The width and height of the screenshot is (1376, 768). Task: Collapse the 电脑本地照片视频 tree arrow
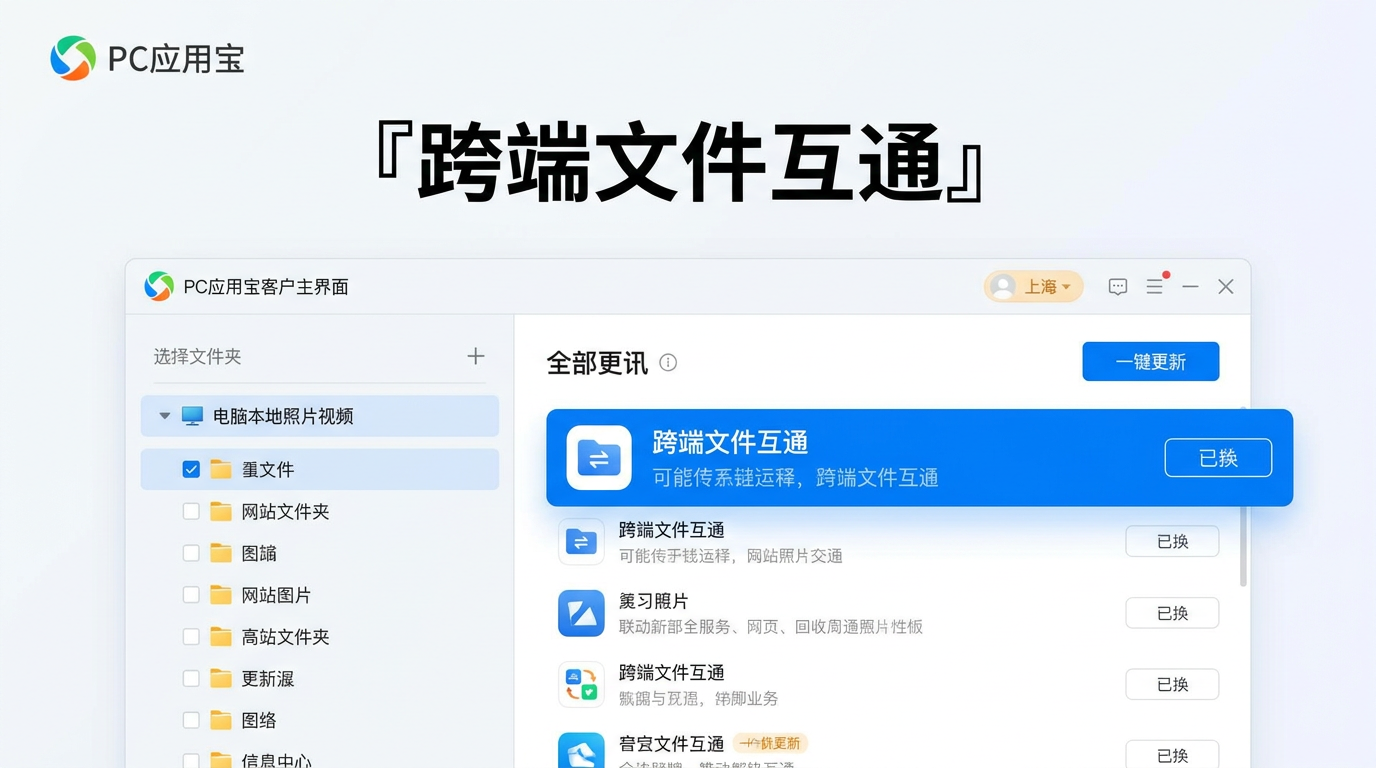(x=165, y=416)
